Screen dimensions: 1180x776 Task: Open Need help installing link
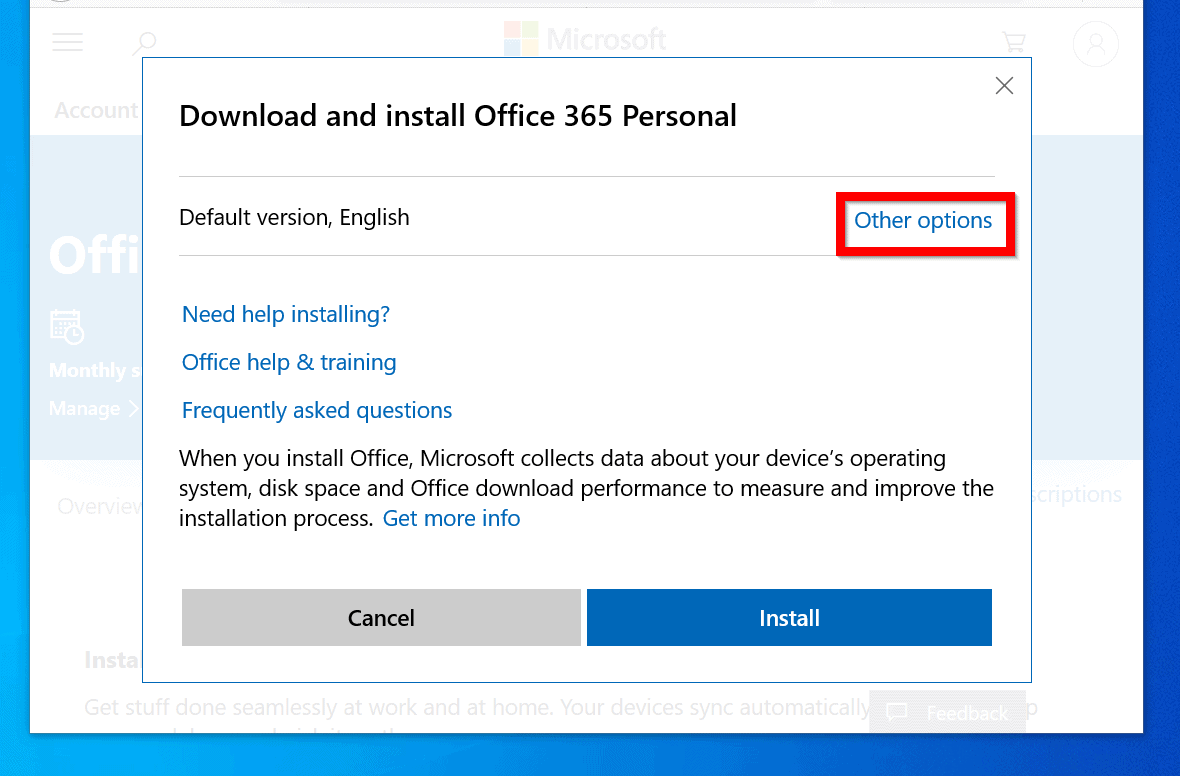click(x=285, y=314)
